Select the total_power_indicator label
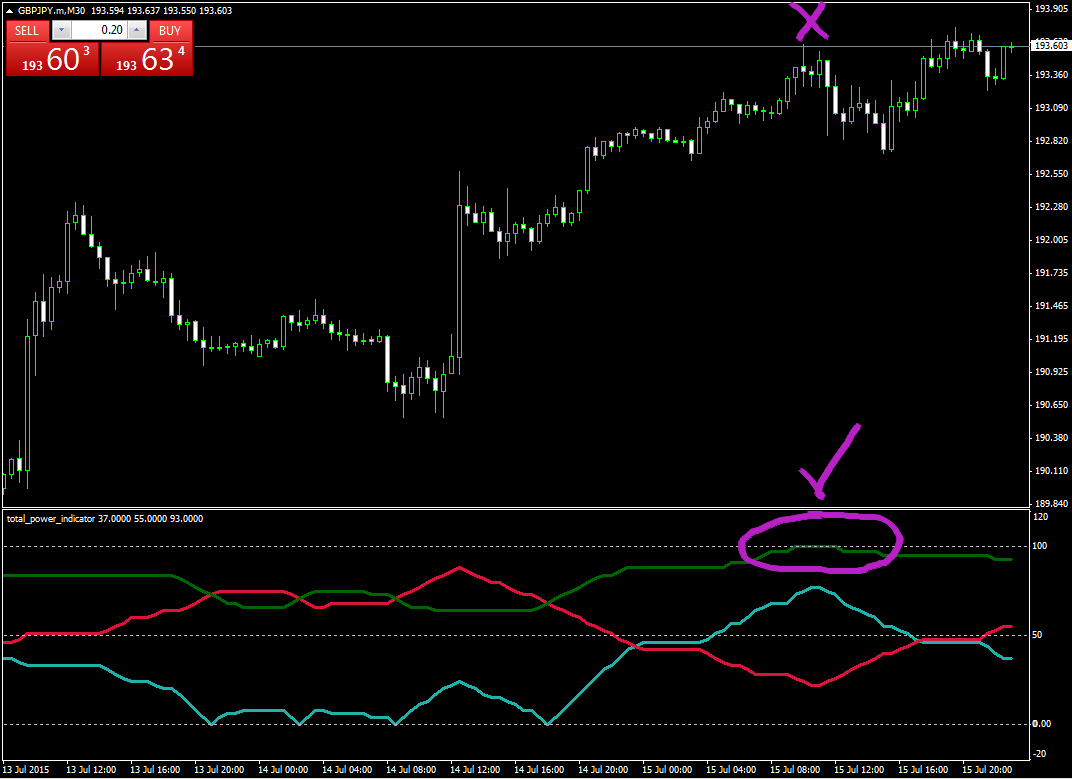 51,519
